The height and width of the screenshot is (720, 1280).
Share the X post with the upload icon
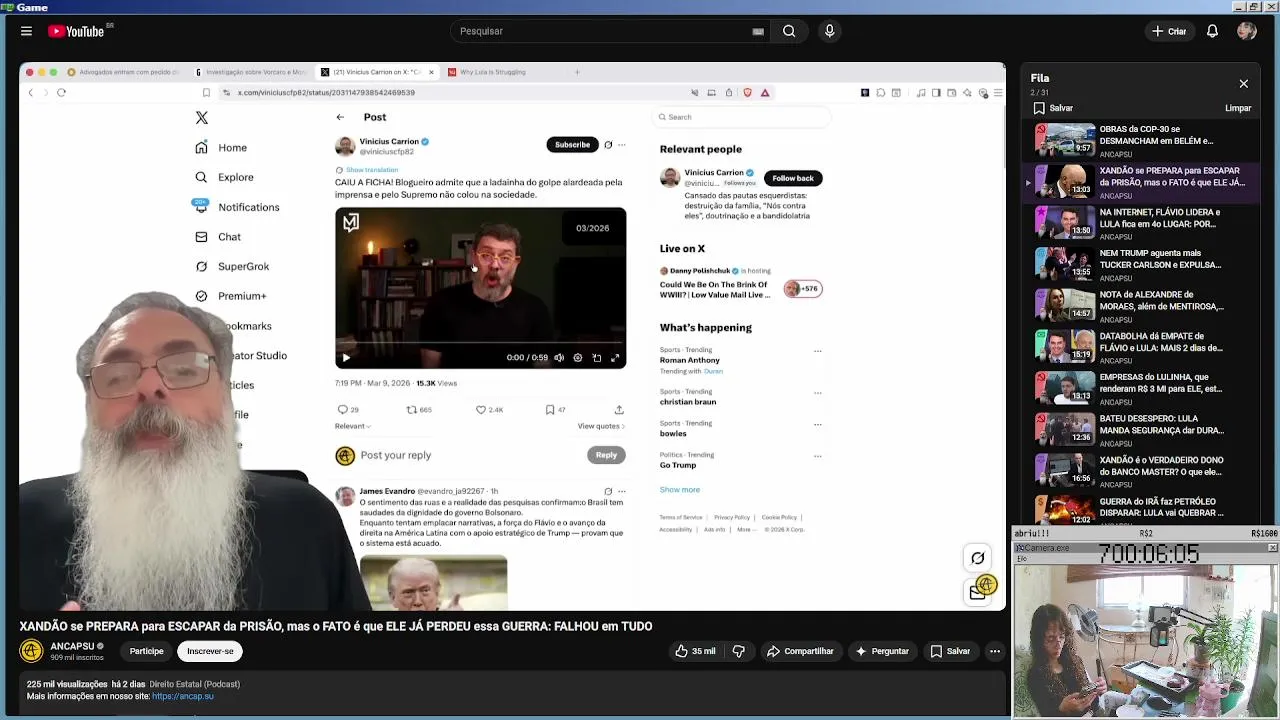619,409
